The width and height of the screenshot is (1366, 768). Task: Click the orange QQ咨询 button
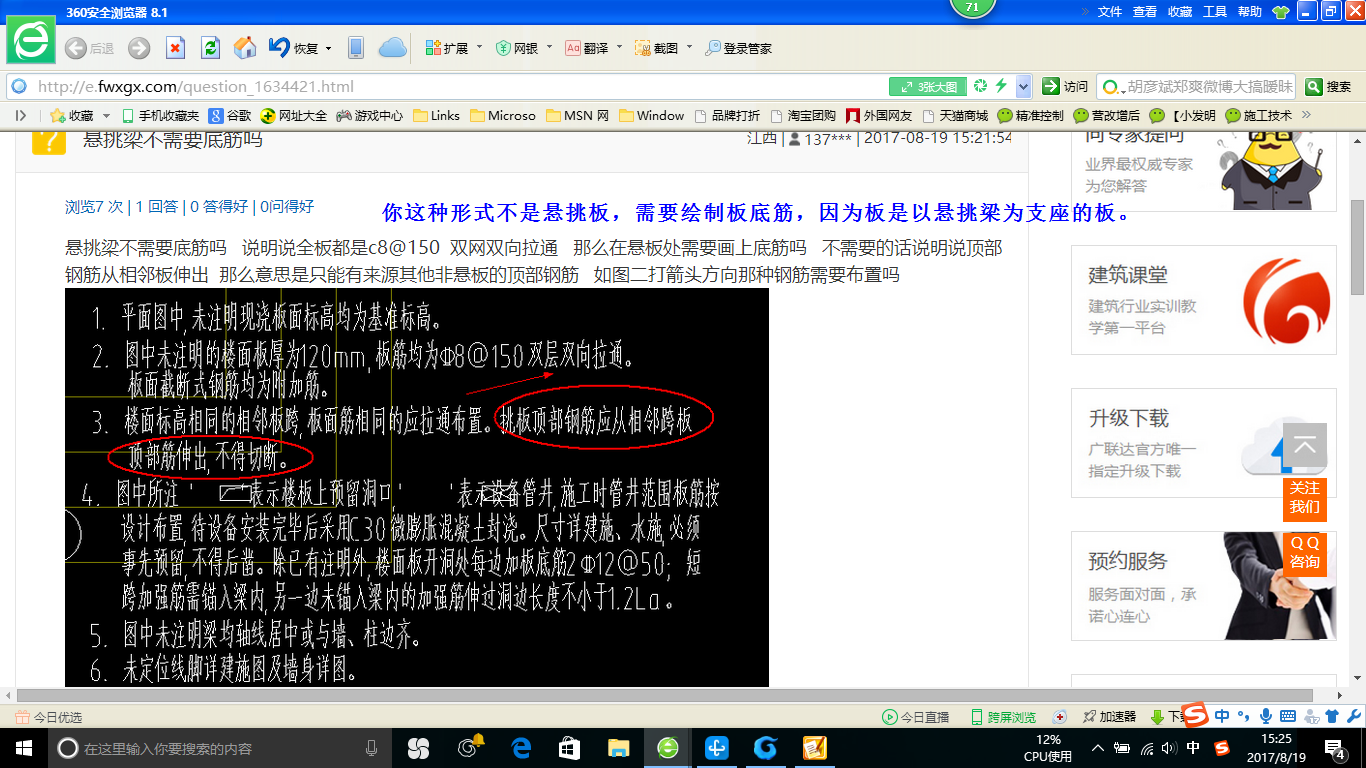(x=1305, y=553)
